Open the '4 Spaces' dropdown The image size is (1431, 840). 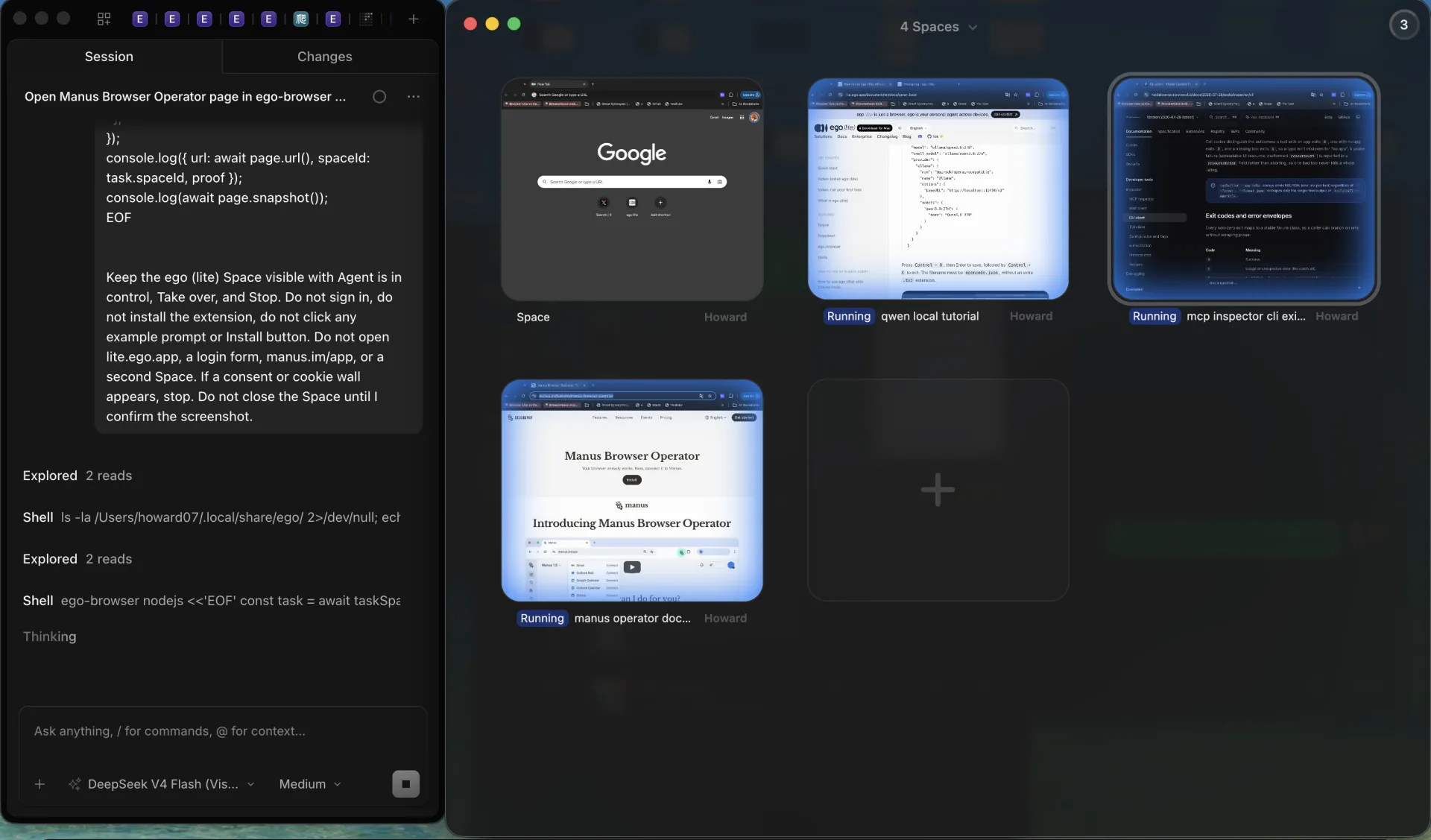click(x=938, y=27)
